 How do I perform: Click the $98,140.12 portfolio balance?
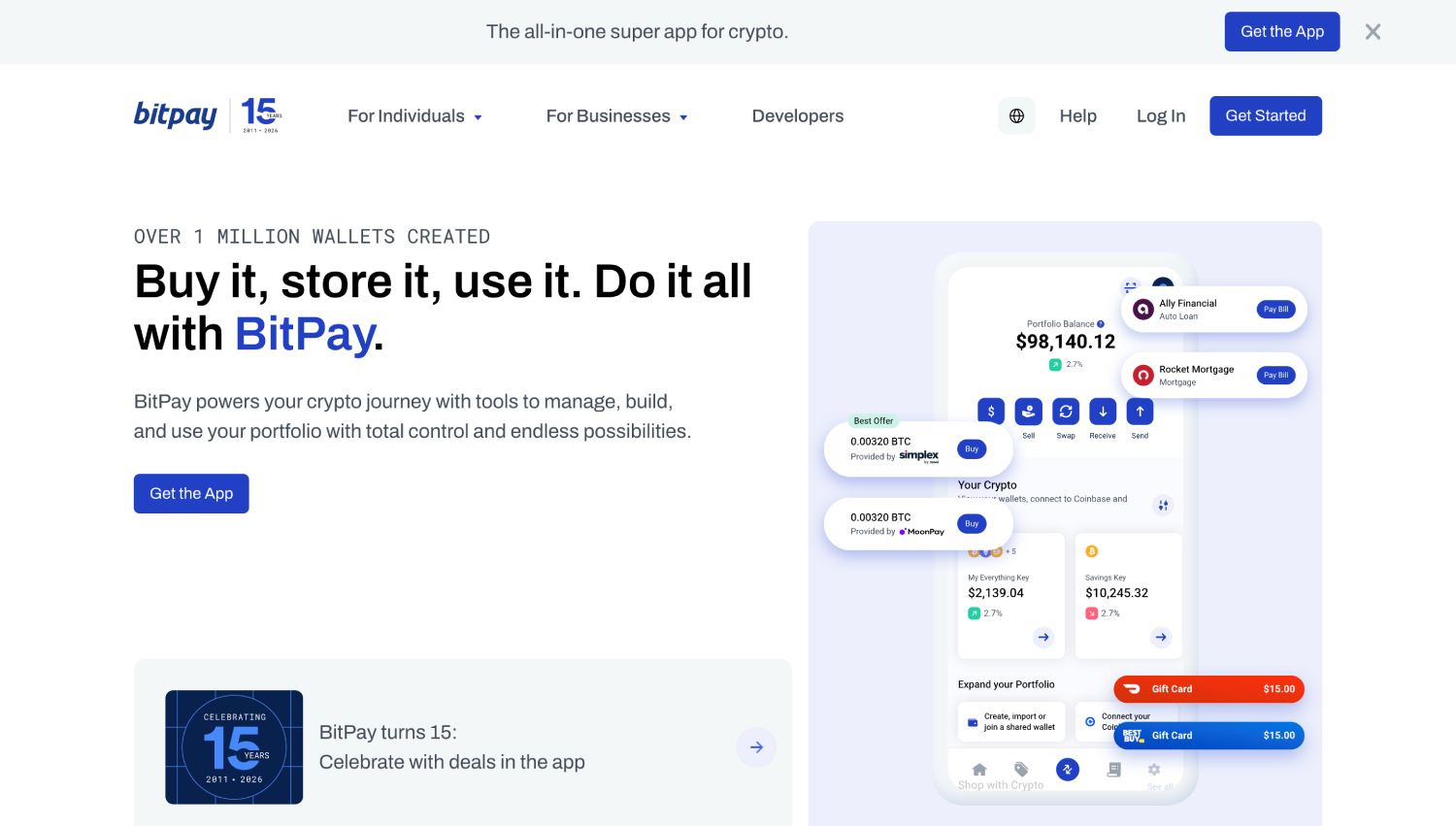tap(1066, 342)
